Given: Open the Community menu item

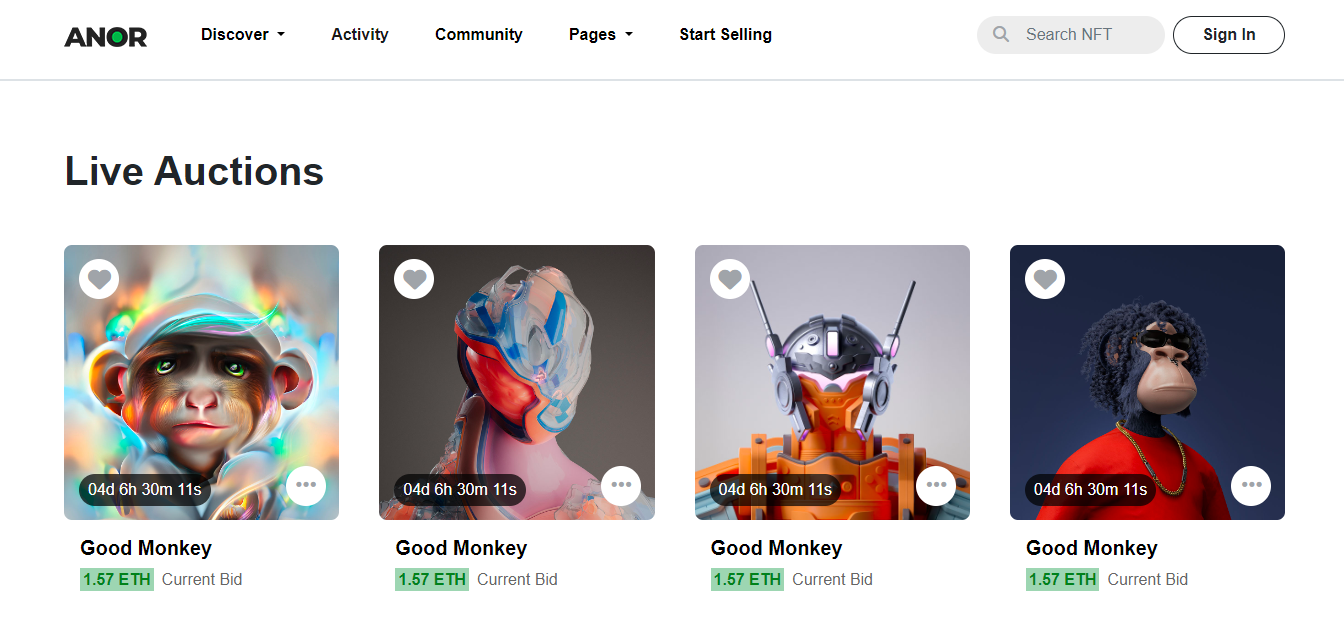Looking at the screenshot, I should click(479, 34).
